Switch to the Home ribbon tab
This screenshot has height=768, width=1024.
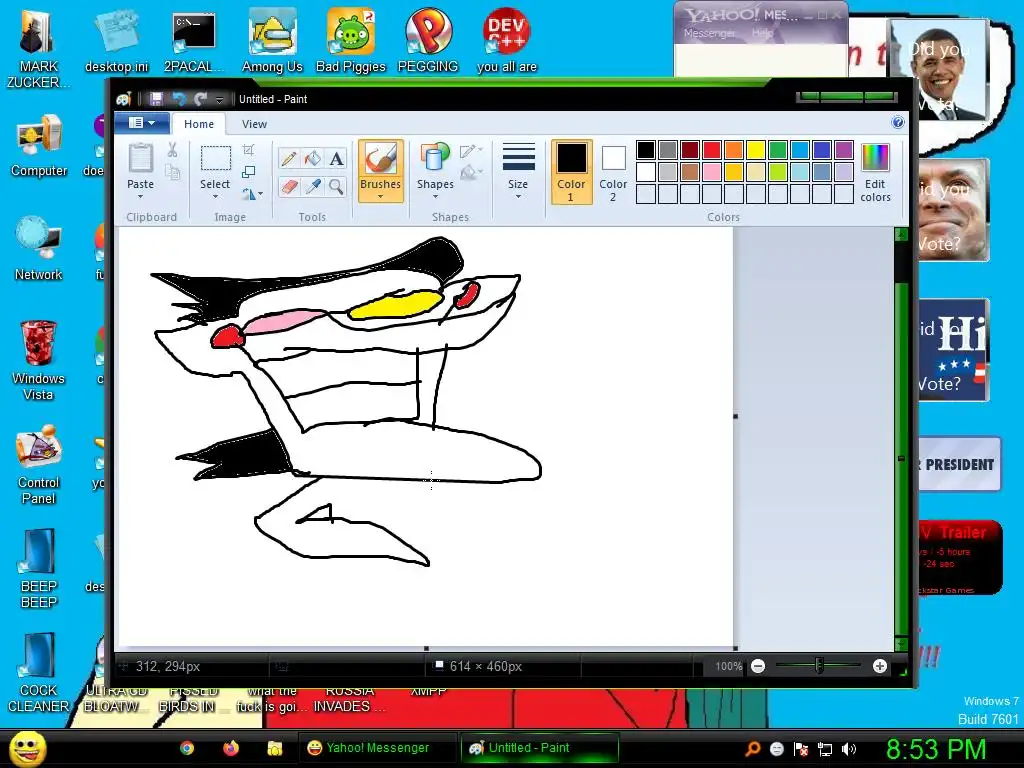(199, 124)
